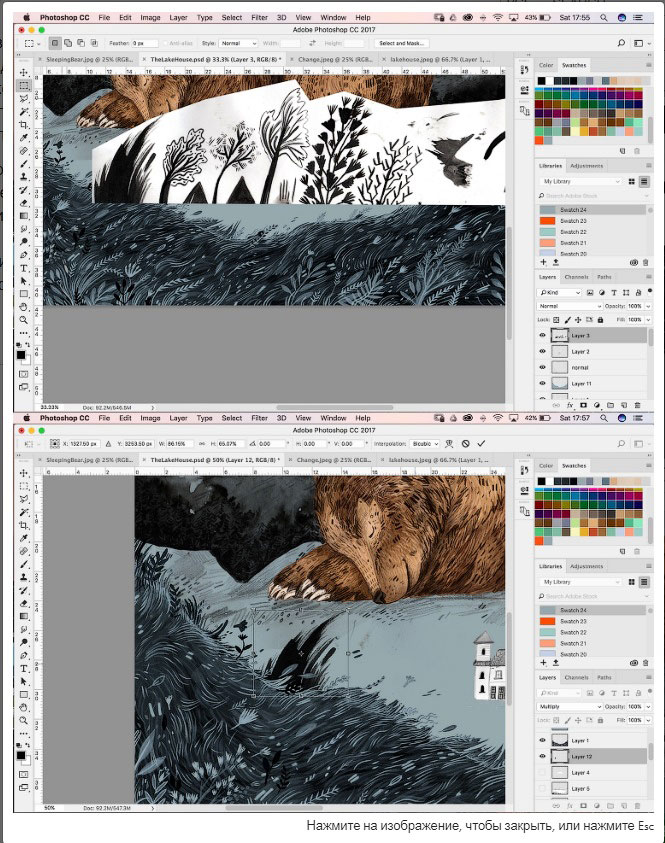Open Fill dropdown arrow in upper Layers panel

648,319
